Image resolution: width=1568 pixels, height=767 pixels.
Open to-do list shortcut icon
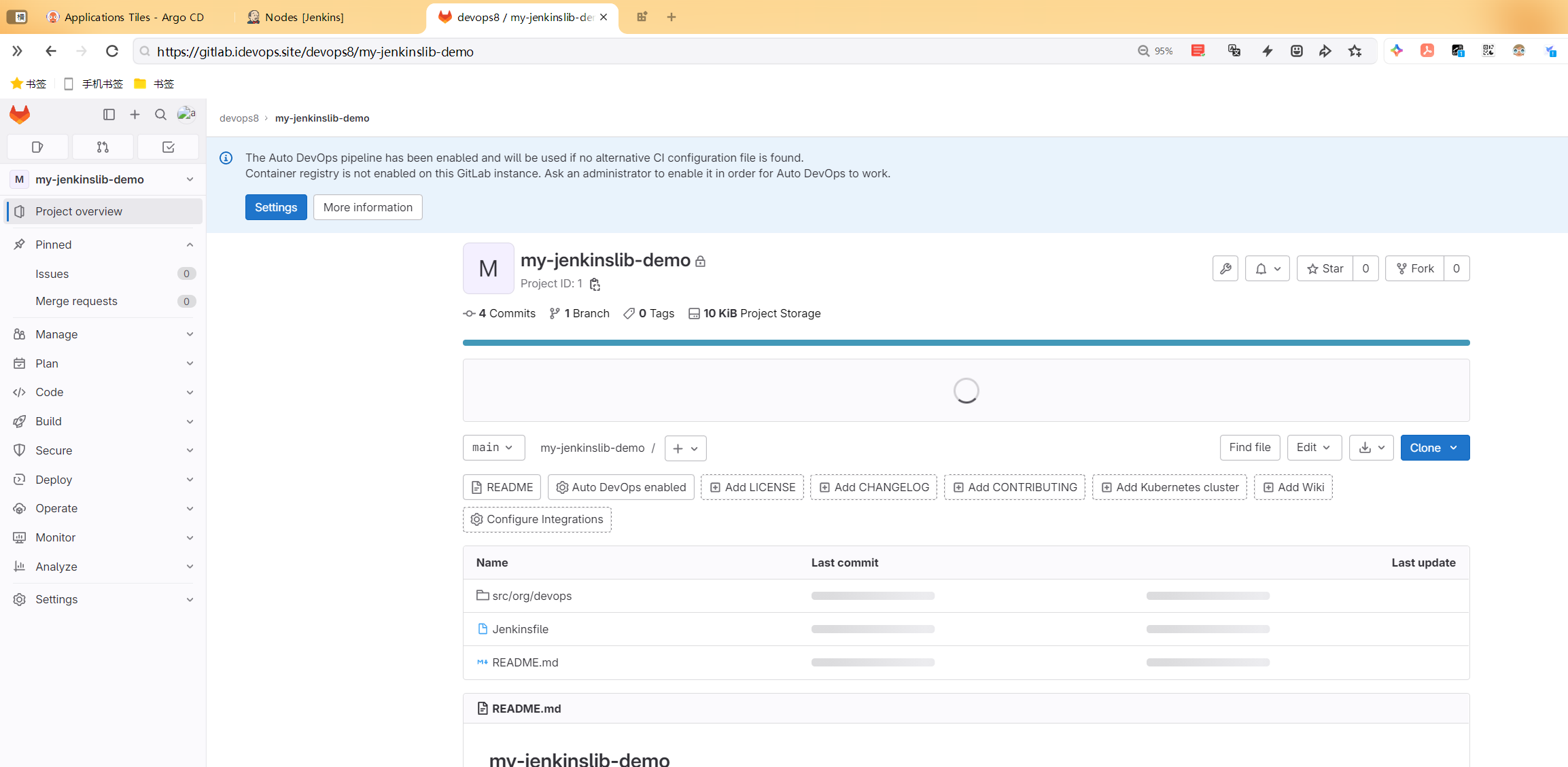[169, 147]
